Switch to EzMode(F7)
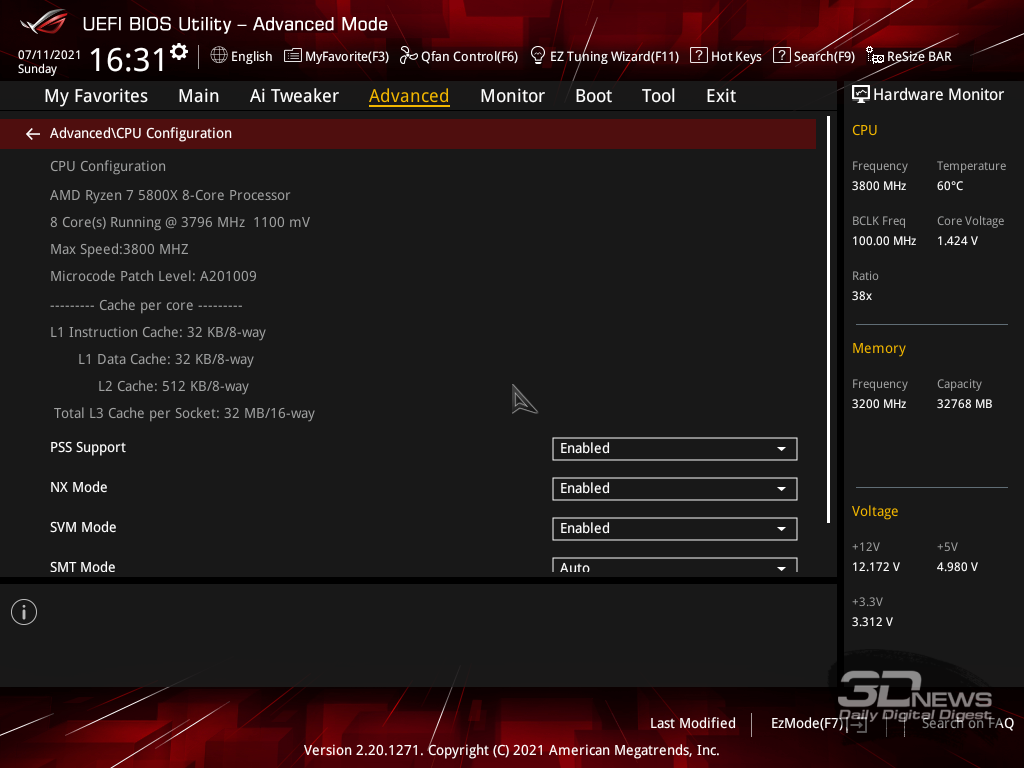The height and width of the screenshot is (768, 1024). (808, 723)
